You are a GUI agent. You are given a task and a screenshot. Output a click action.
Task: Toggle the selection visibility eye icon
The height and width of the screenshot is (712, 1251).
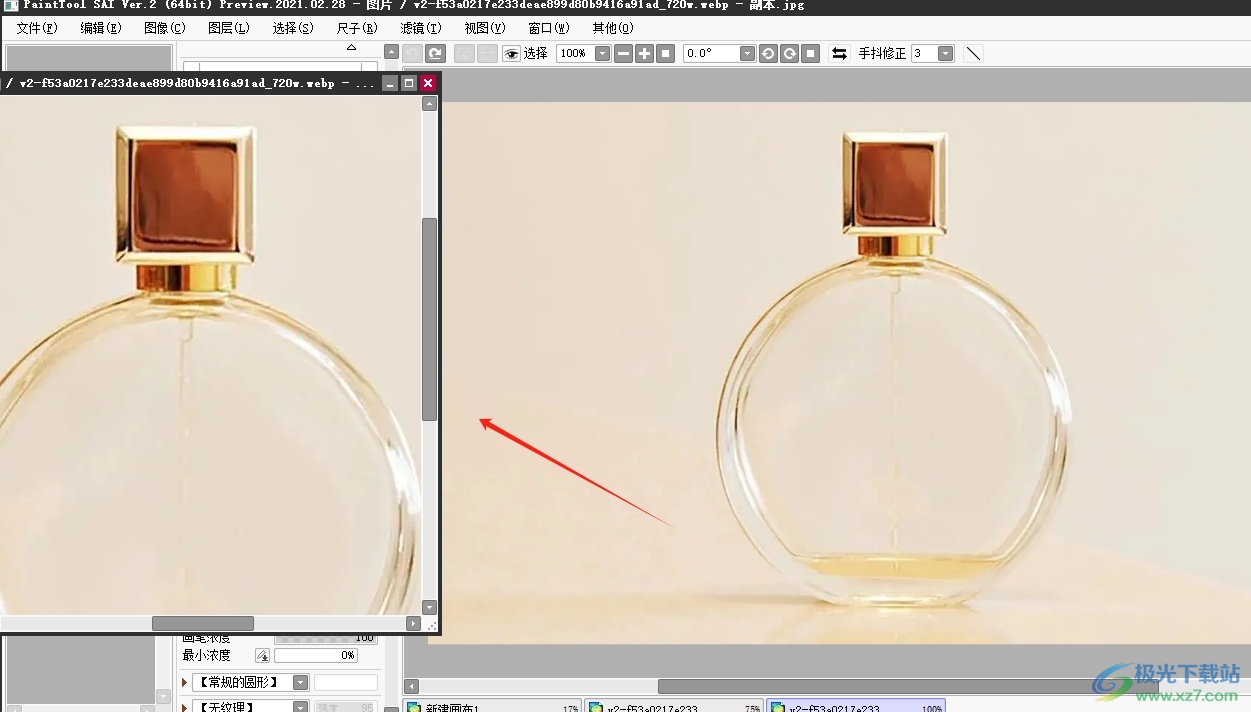tap(511, 53)
